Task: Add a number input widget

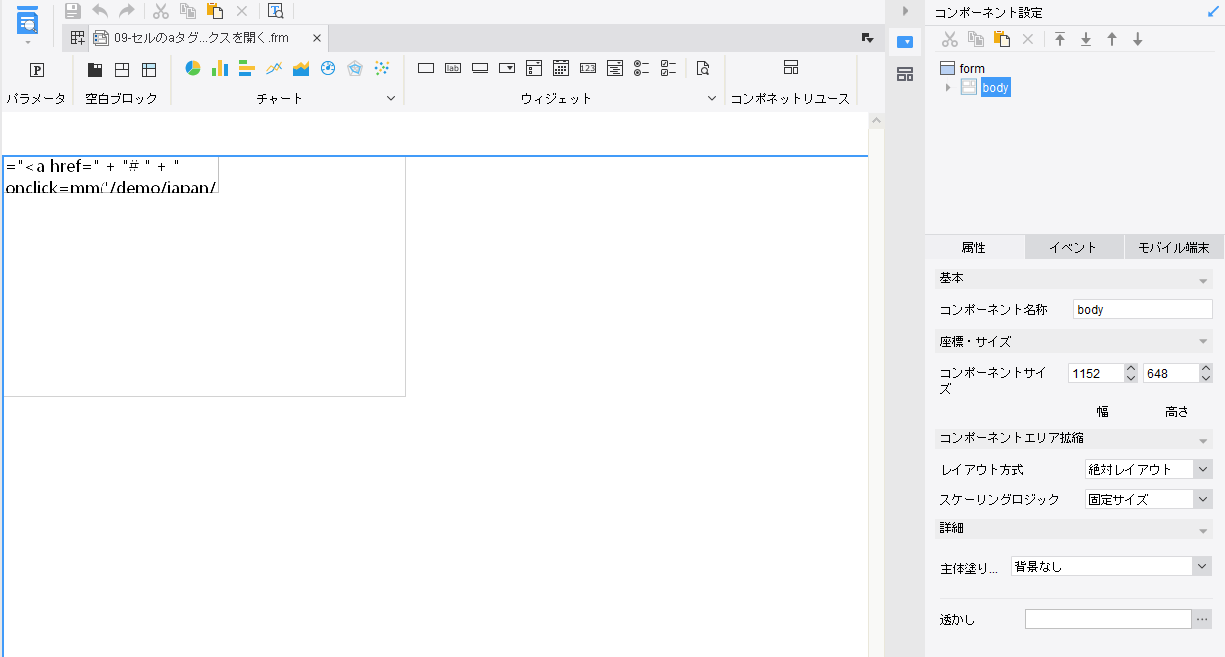Action: (587, 68)
